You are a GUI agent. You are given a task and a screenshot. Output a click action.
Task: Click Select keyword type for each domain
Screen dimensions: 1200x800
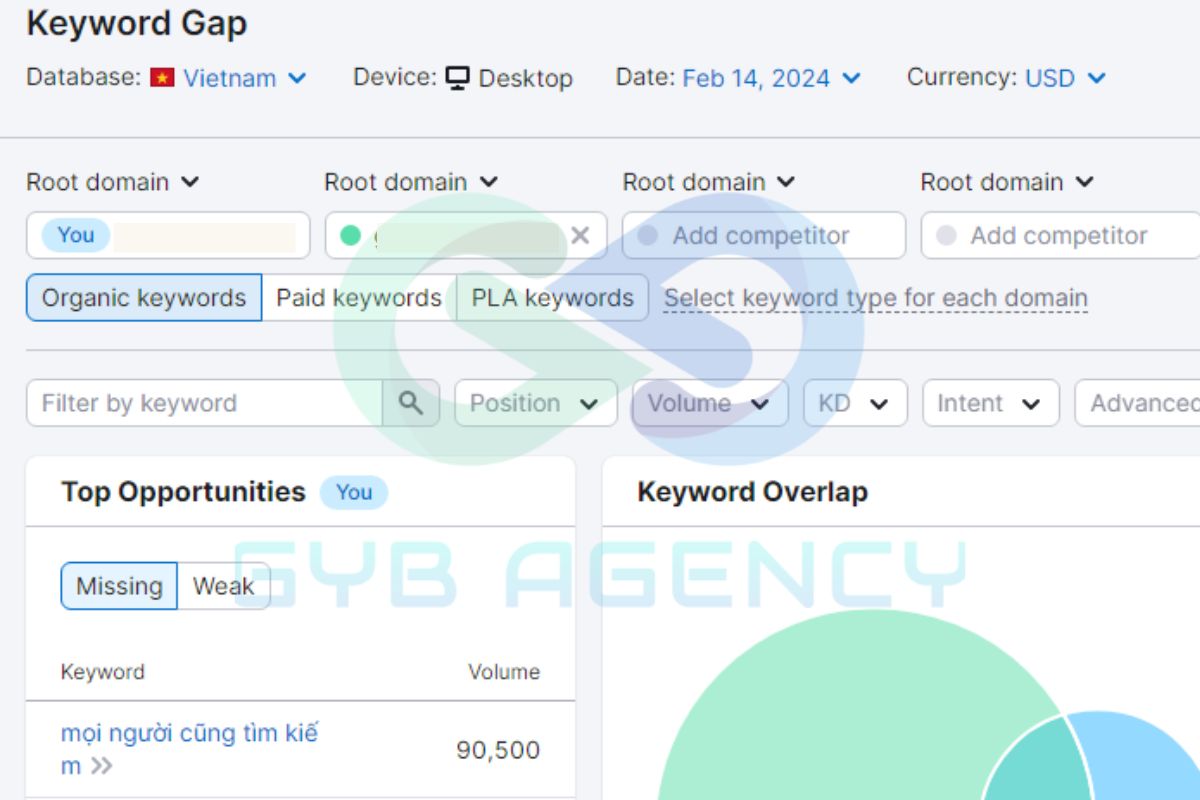coord(876,298)
